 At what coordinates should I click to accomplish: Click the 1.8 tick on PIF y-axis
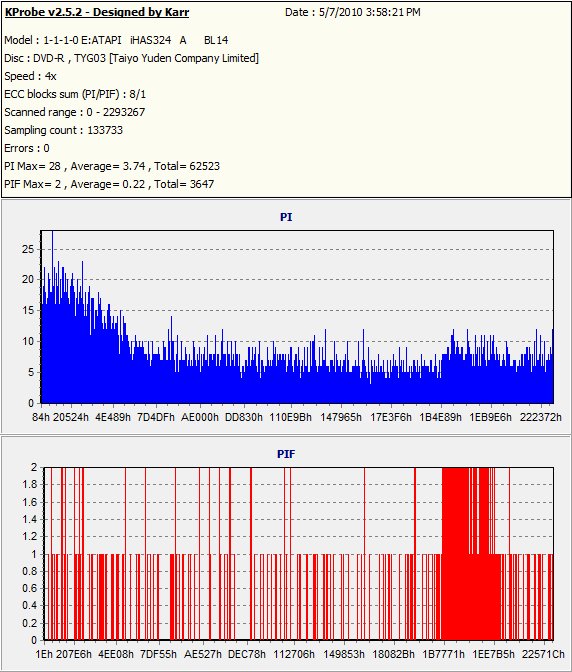[30, 484]
